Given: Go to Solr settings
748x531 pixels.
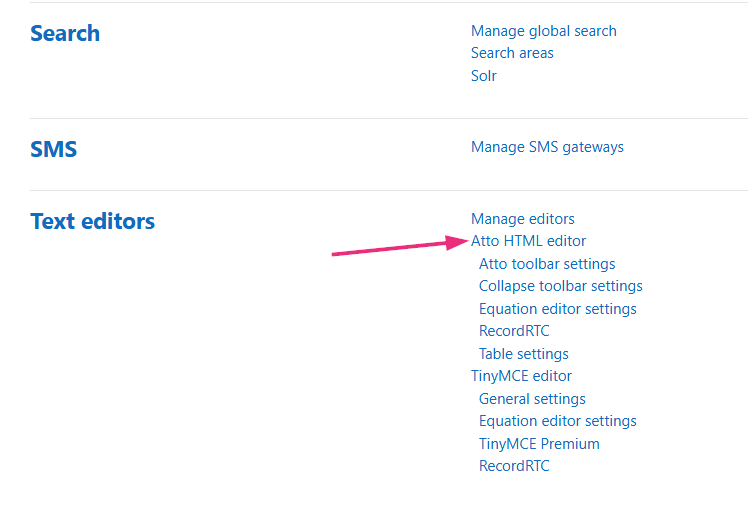Looking at the screenshot, I should [x=484, y=76].
